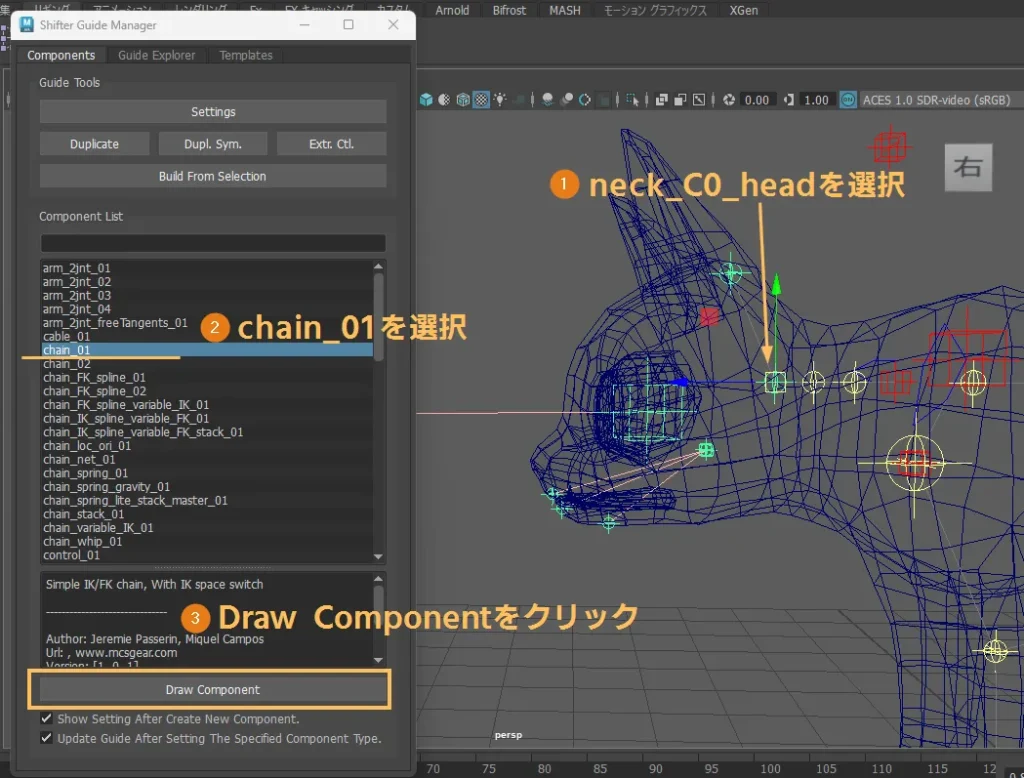The image size is (1024, 778).
Task: Click the viewport exposure icon
Action: click(x=729, y=100)
